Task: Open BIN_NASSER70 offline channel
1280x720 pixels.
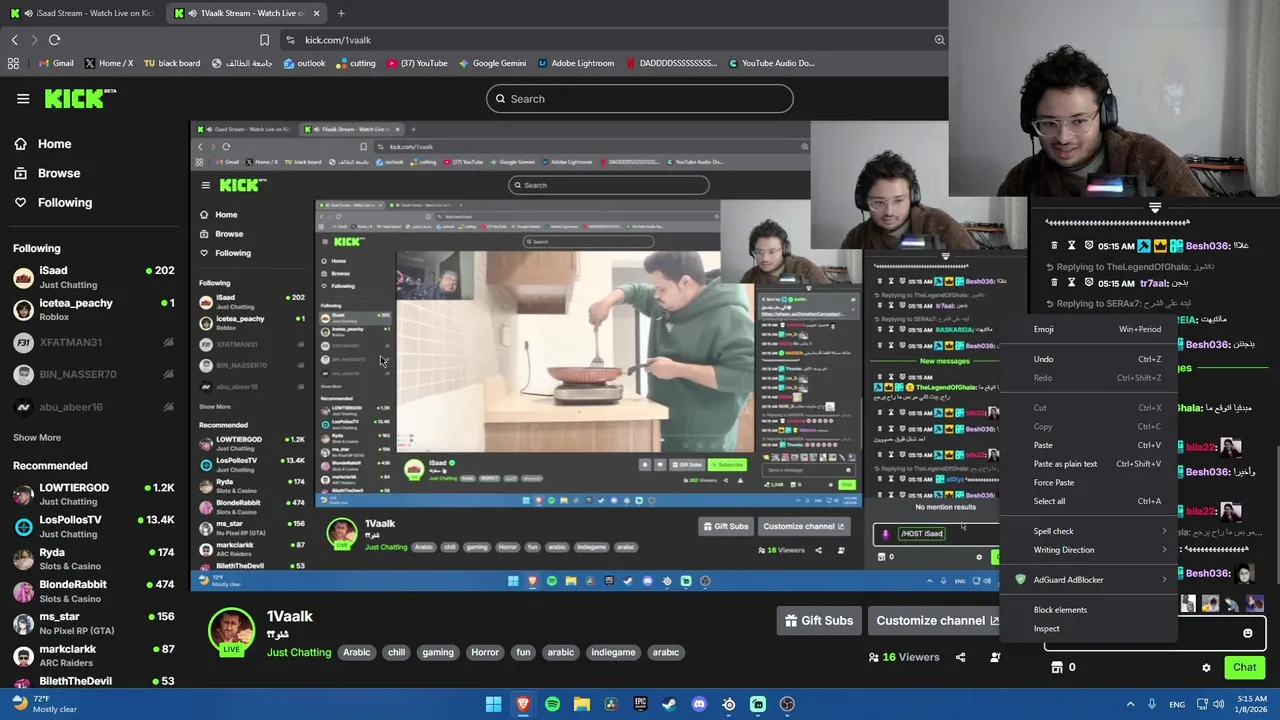Action: click(x=94, y=374)
